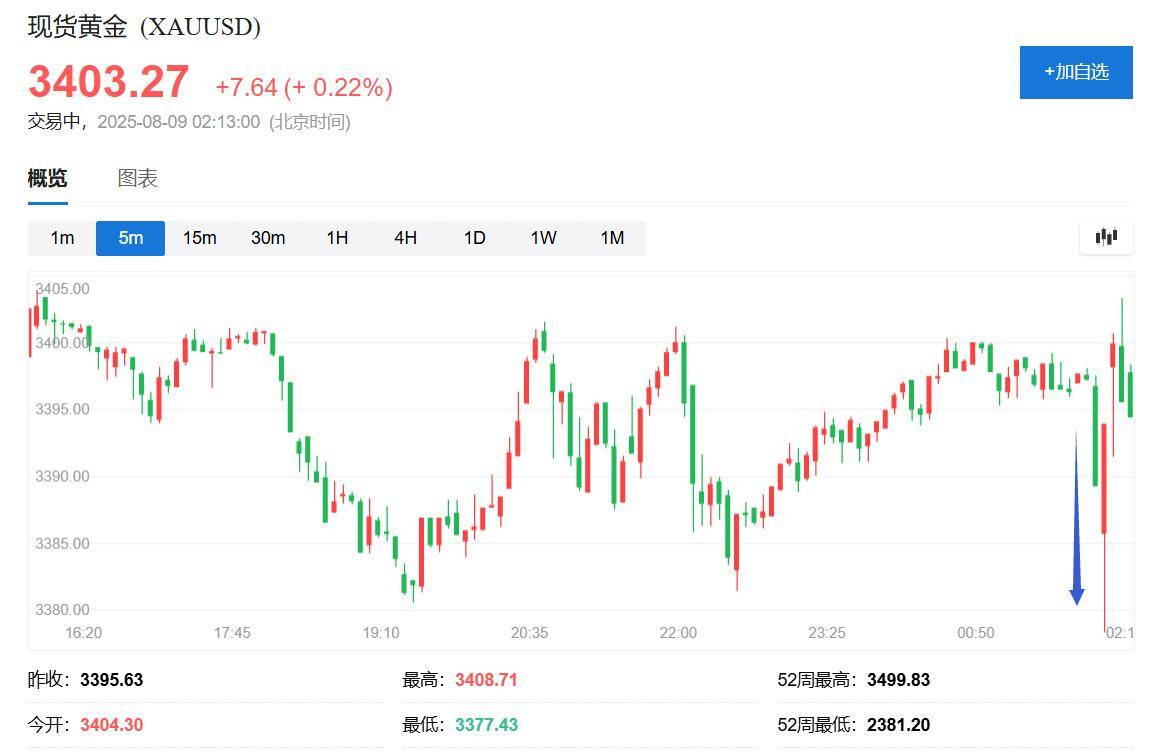Open the 图表 tab
Screen dimensions: 1162x756
(x=138, y=179)
